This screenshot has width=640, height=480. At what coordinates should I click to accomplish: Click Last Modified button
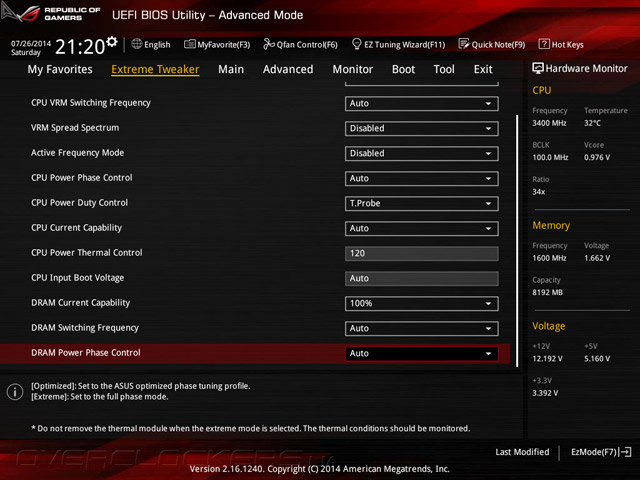522,452
